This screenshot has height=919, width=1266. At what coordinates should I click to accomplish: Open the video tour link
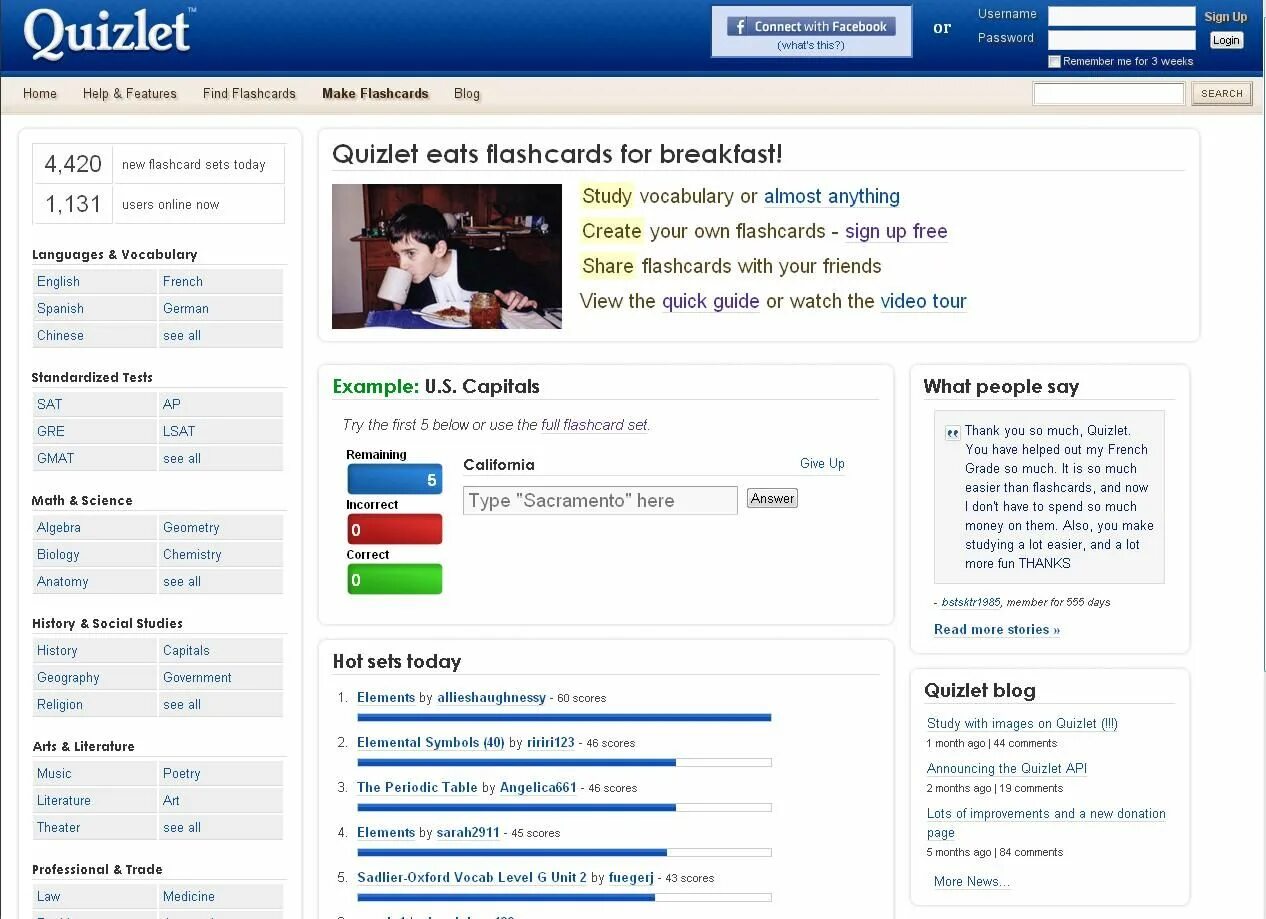924,302
